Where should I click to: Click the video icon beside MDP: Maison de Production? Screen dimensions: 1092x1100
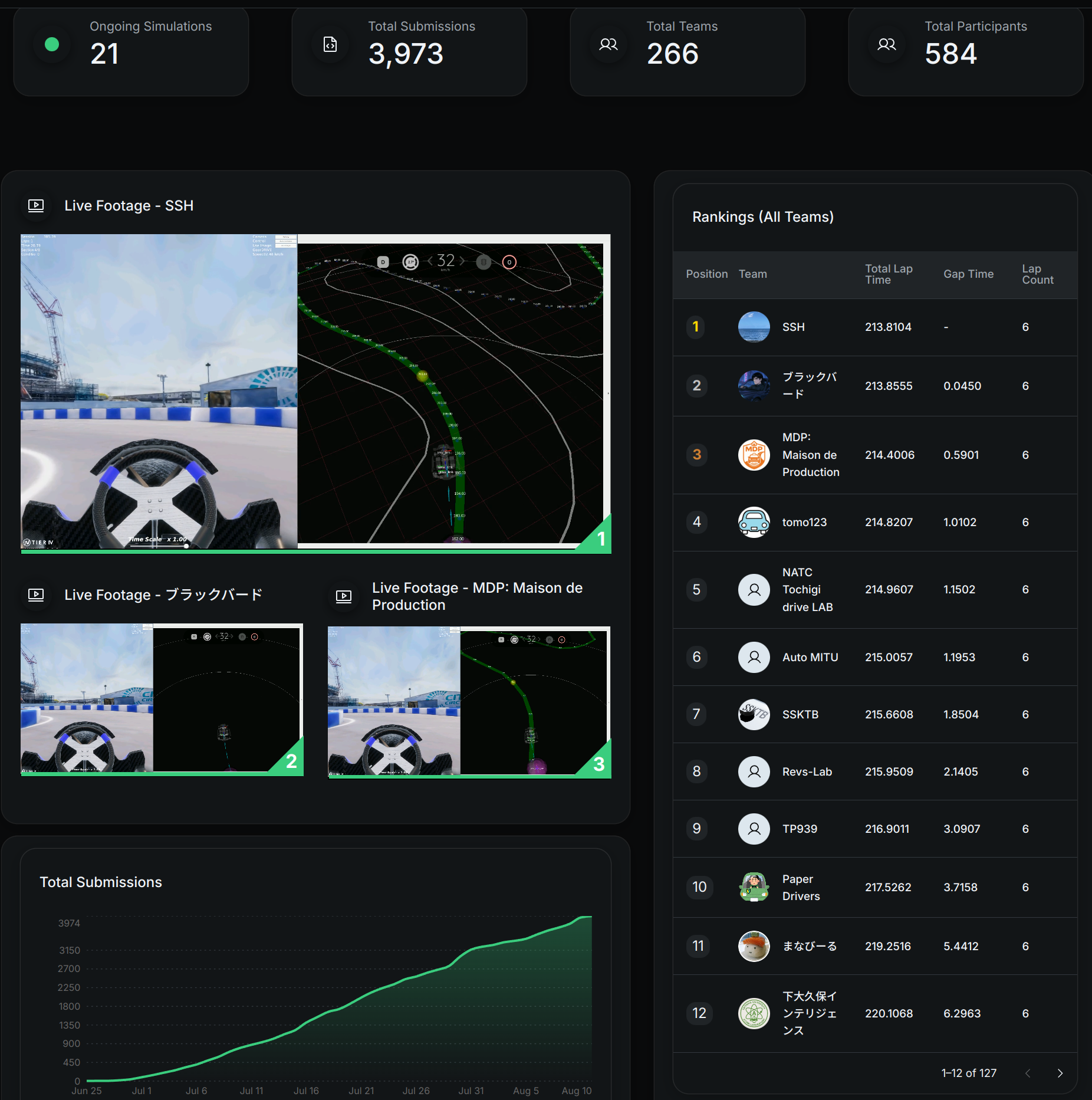pos(344,596)
